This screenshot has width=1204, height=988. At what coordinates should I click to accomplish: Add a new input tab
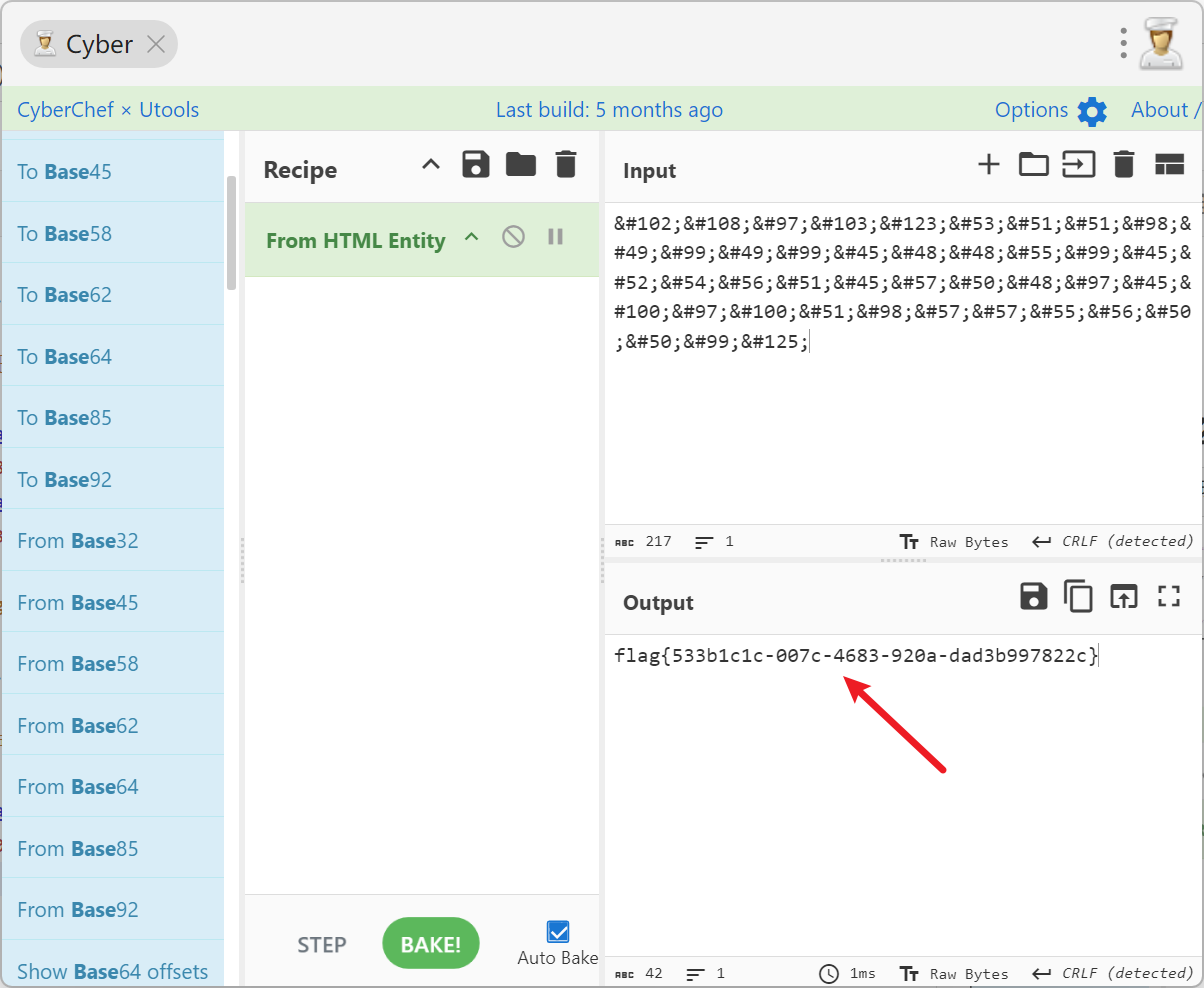click(988, 165)
